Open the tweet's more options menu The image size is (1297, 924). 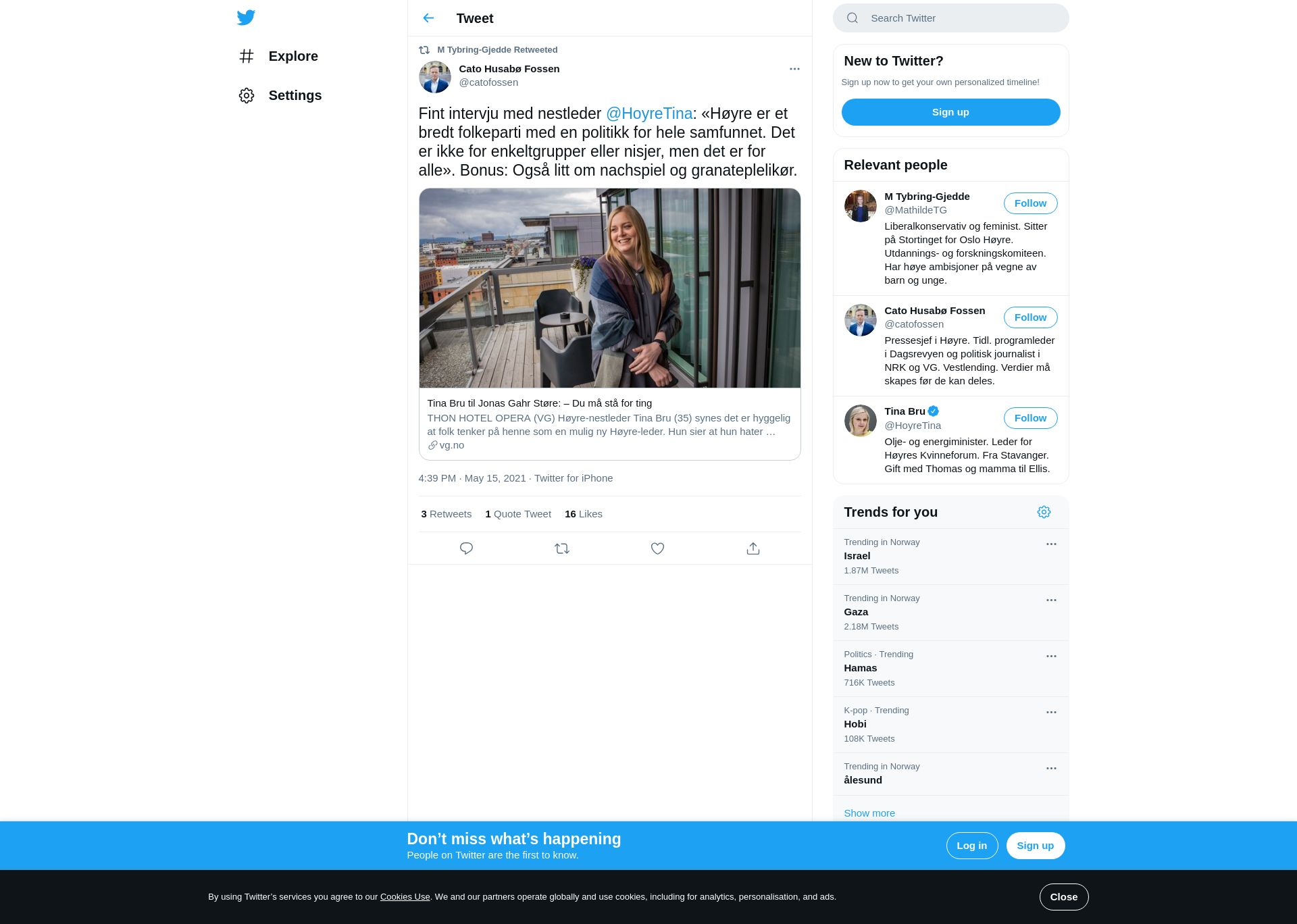794,69
